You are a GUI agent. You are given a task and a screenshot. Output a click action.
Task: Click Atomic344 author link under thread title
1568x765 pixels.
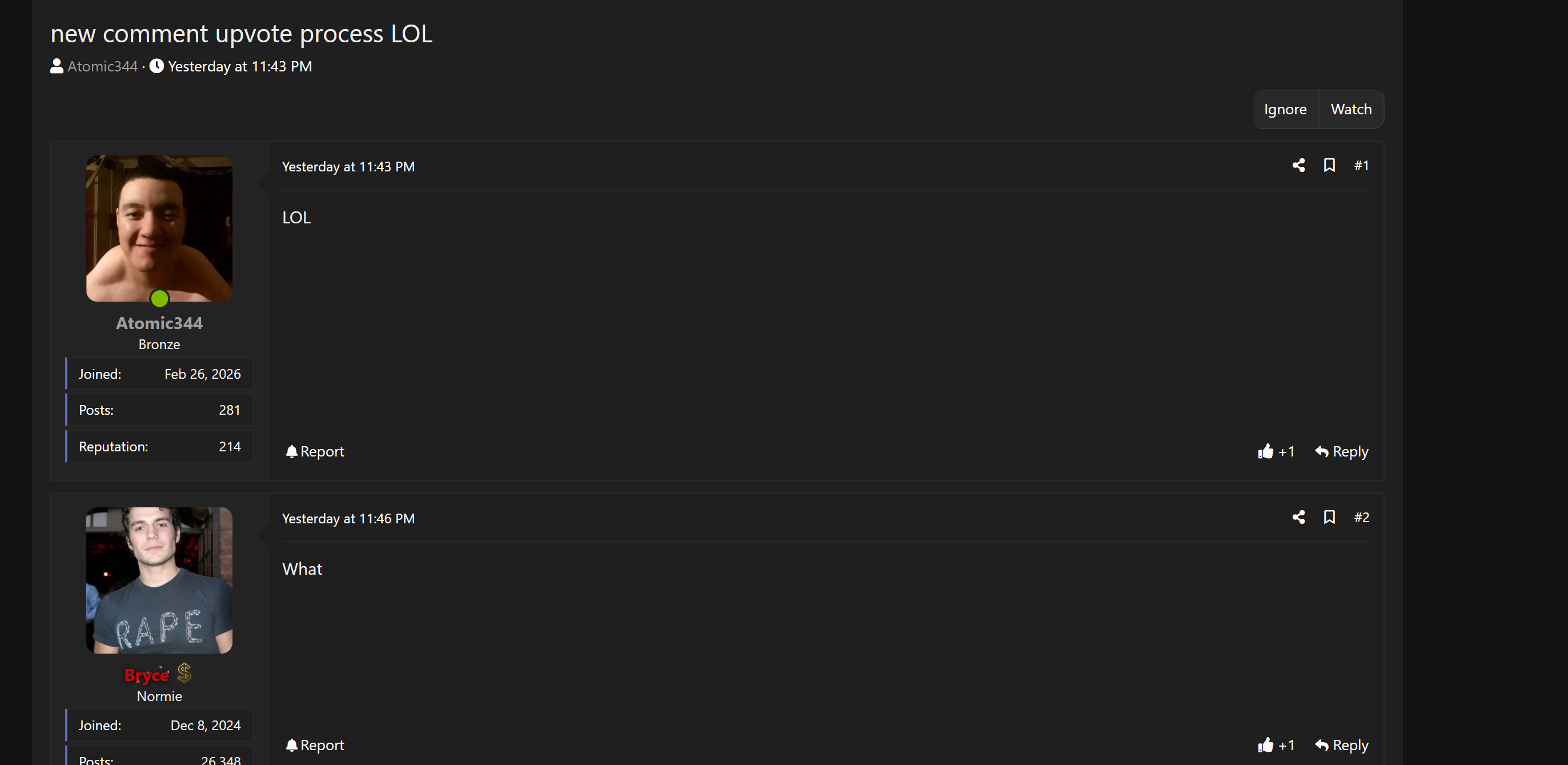[x=102, y=66]
